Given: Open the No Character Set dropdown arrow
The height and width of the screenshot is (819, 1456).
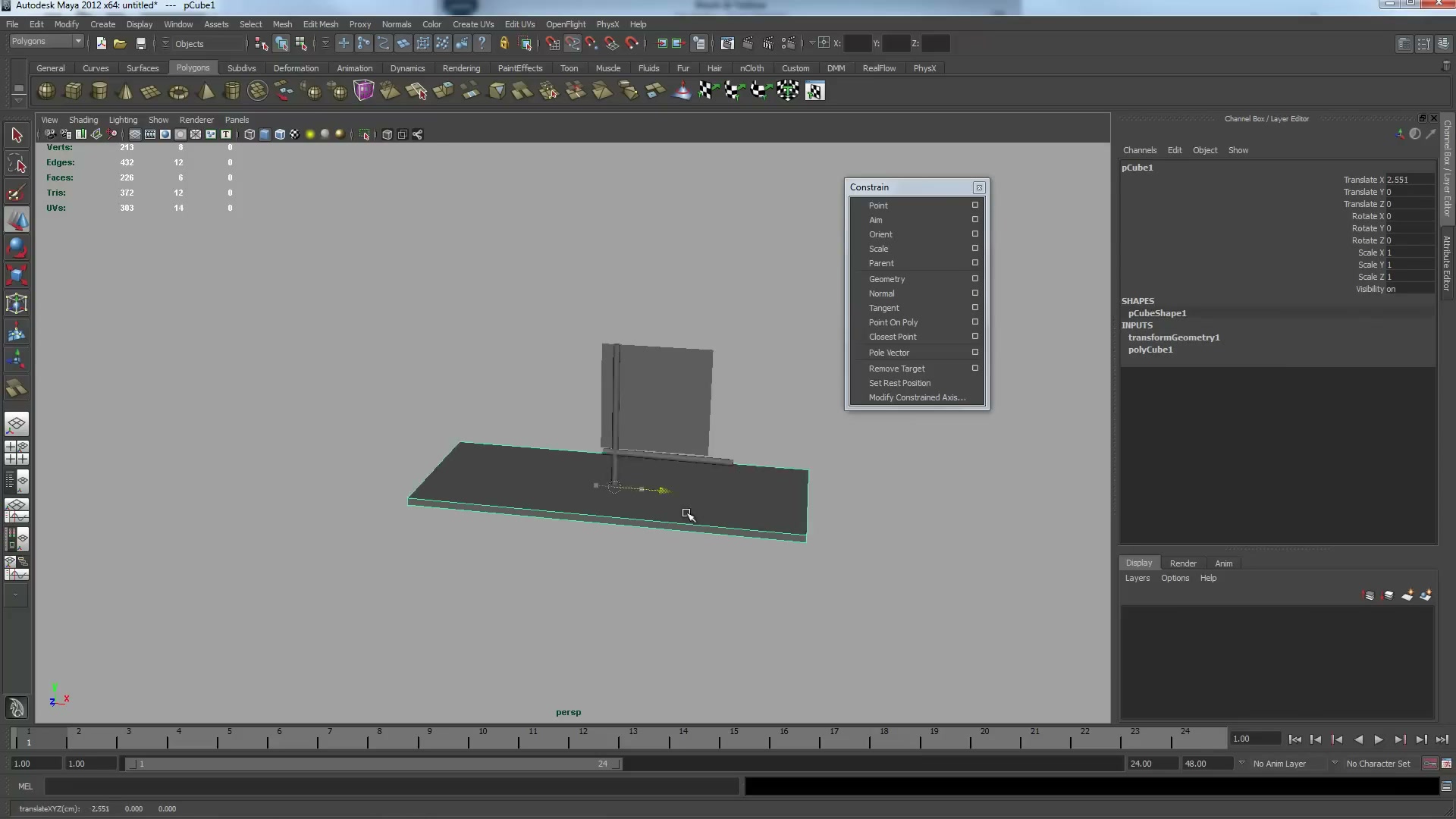Looking at the screenshot, I should coord(1335,763).
